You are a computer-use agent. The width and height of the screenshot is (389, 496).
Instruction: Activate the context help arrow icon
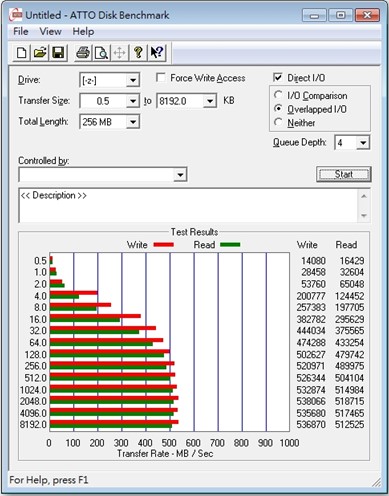coord(157,53)
